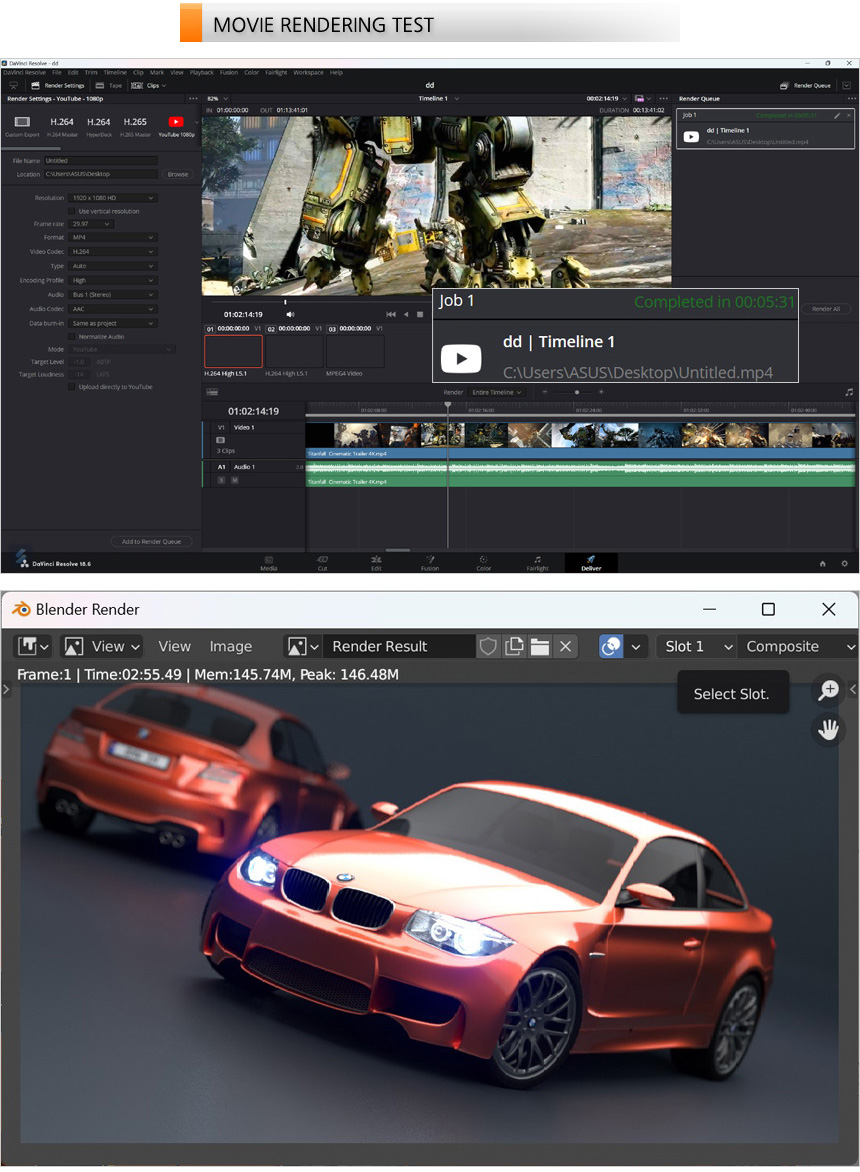The height and width of the screenshot is (1172, 860).
Task: Open the Format MP4 dropdown
Action: [113, 238]
